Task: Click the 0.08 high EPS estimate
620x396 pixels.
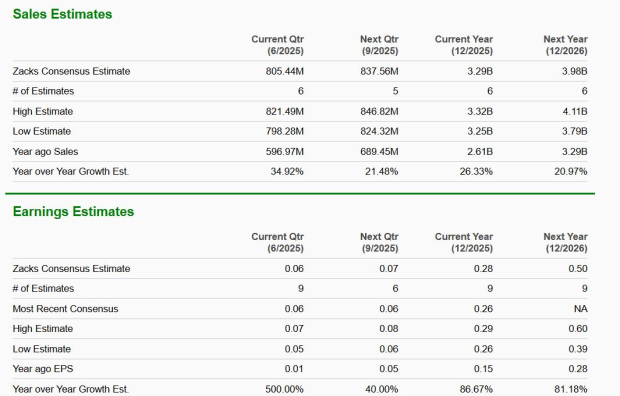Action: pyautogui.click(x=389, y=329)
